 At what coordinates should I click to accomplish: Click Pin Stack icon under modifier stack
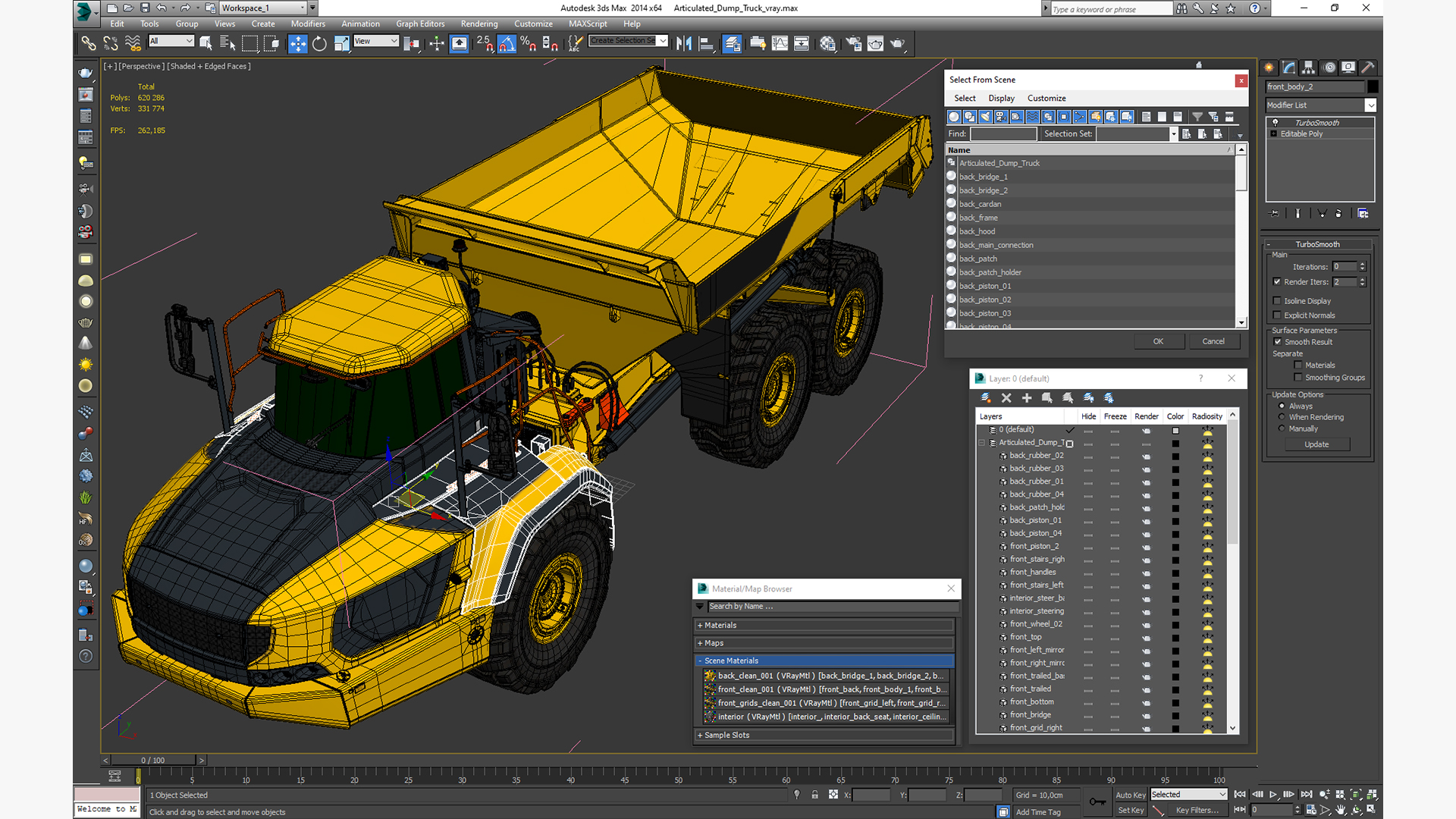tap(1274, 214)
